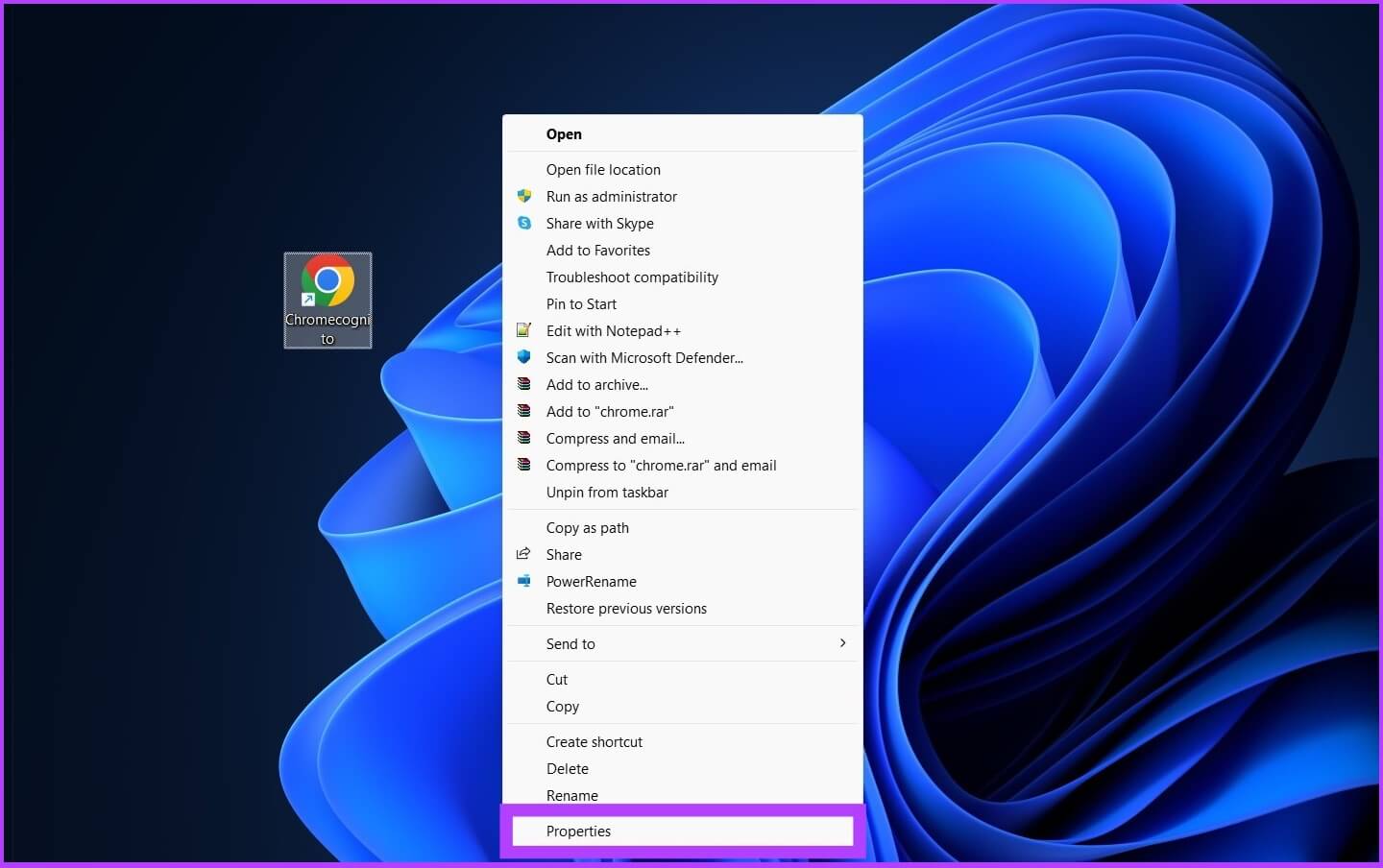
Task: Click the share arrow icon beside Share
Action: (x=524, y=554)
